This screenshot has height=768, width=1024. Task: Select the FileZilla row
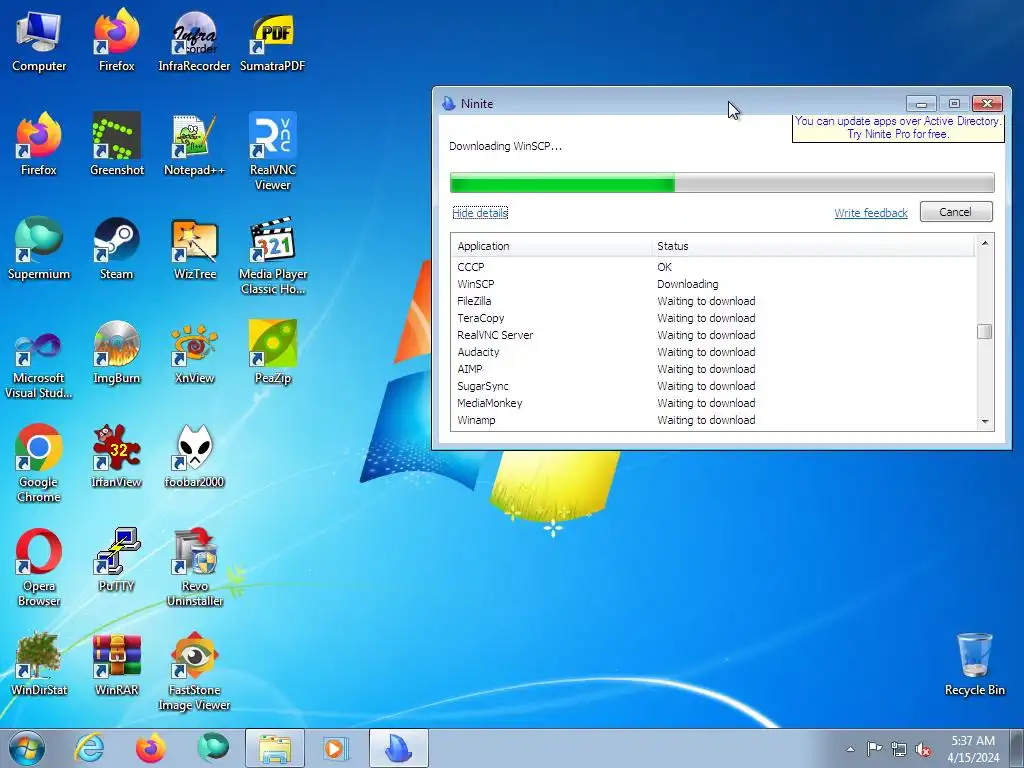point(713,301)
